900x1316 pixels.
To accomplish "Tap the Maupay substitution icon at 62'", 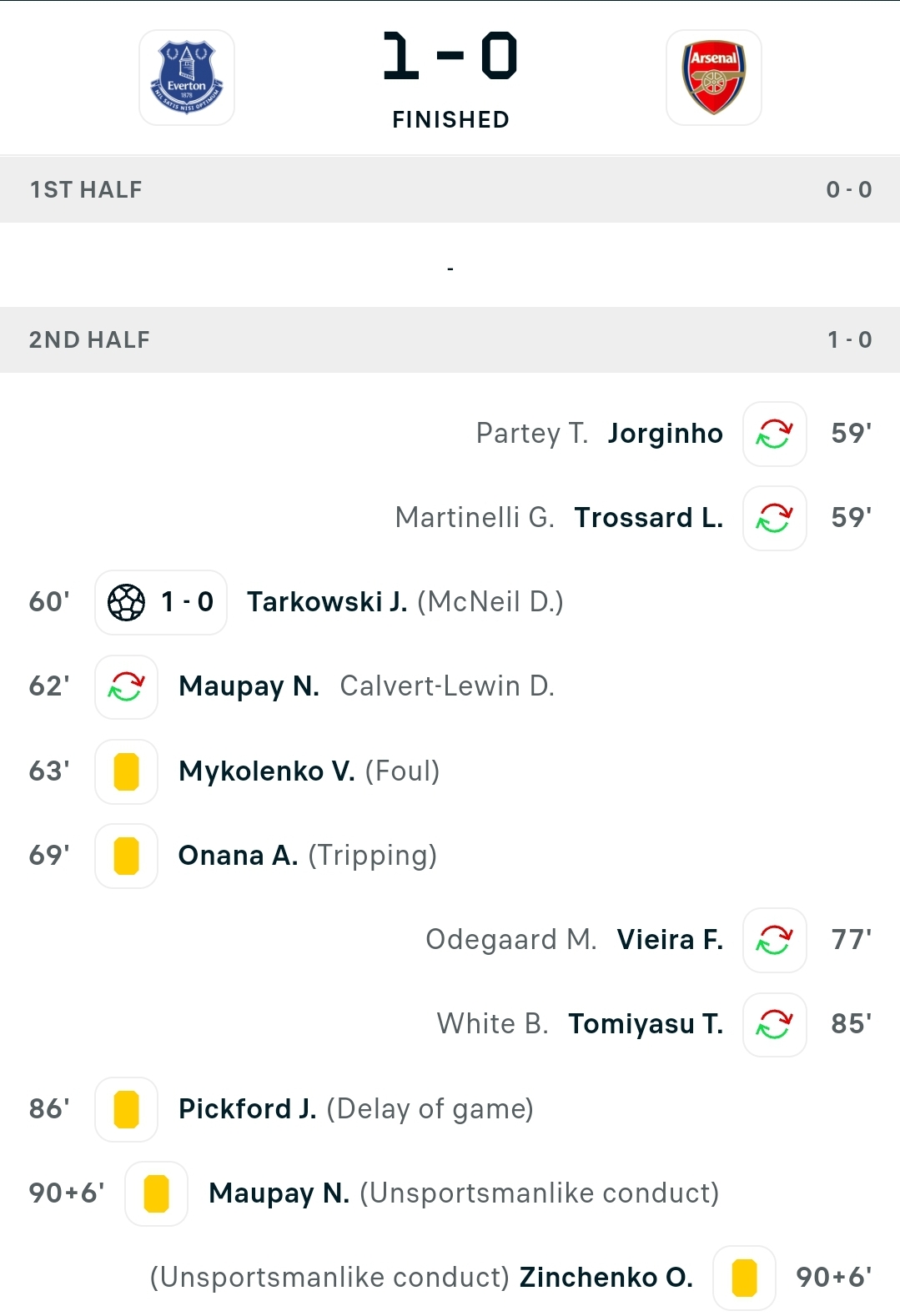I will [127, 687].
